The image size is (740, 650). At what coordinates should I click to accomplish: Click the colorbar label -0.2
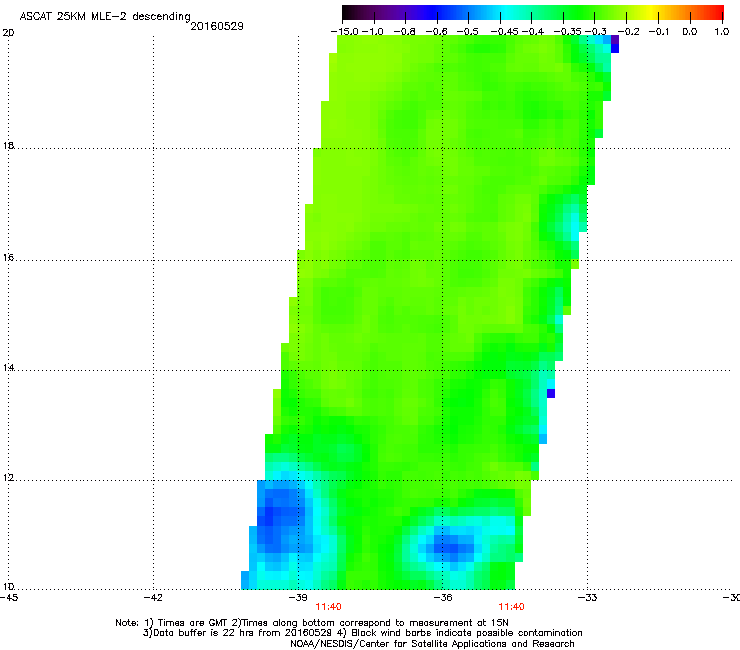pos(629,32)
